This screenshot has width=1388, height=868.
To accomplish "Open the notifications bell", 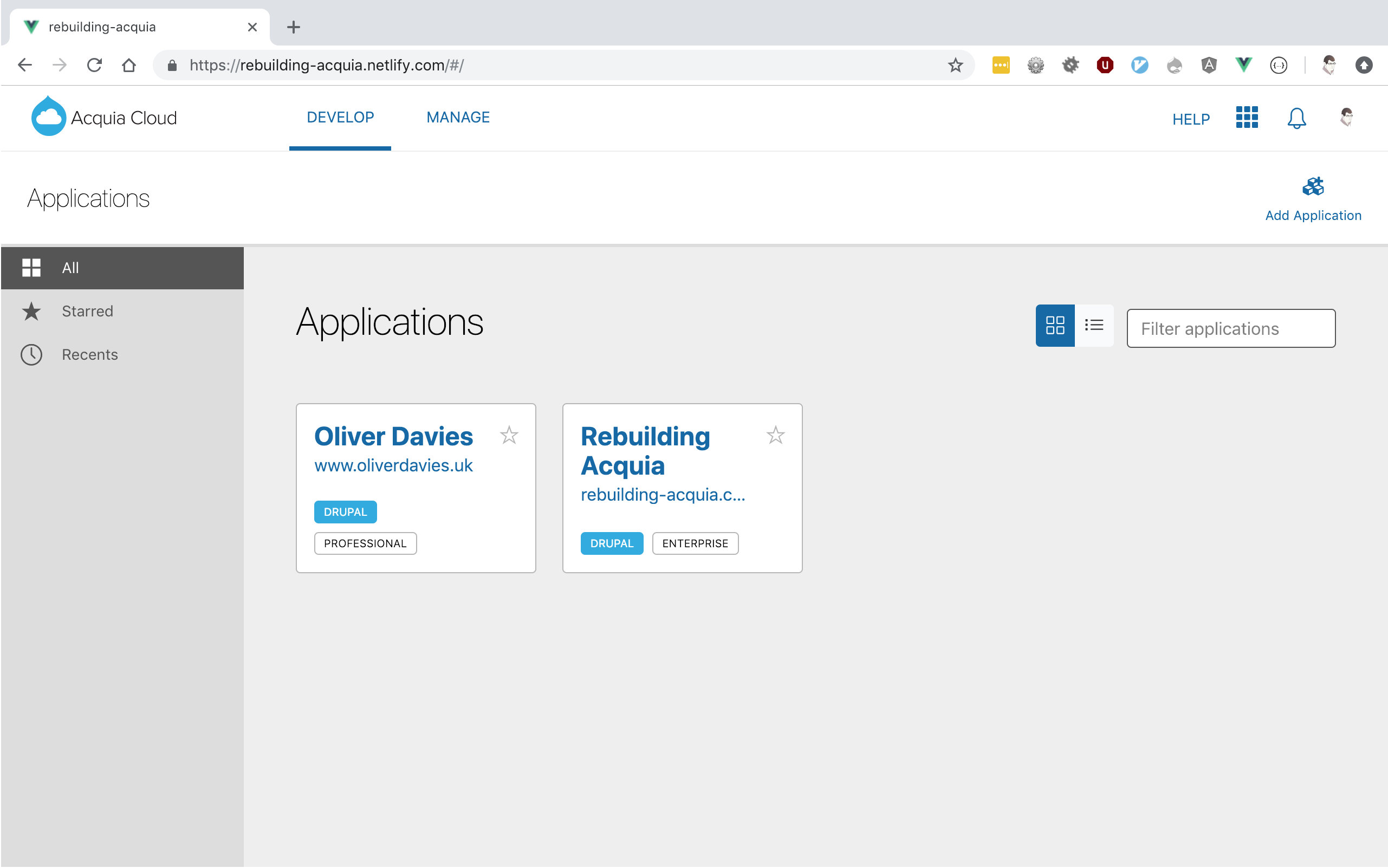I will [x=1296, y=118].
